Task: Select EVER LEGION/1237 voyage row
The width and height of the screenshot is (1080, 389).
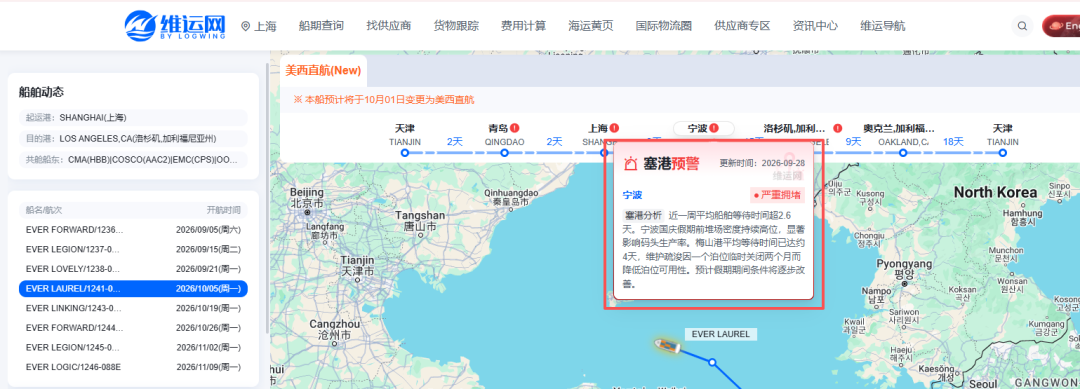Action: (133, 249)
